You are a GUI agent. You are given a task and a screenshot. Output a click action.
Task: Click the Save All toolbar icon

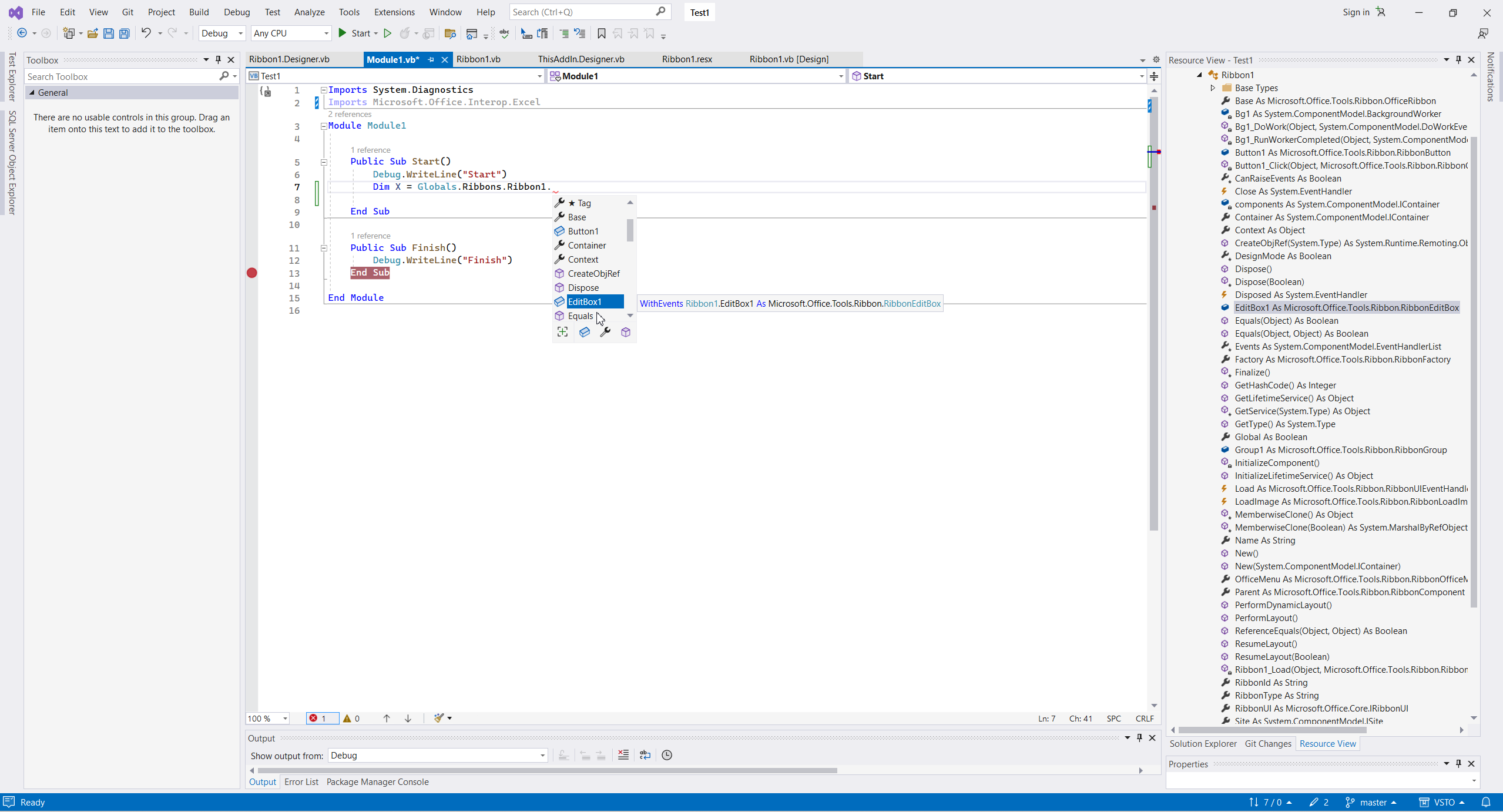(x=125, y=33)
